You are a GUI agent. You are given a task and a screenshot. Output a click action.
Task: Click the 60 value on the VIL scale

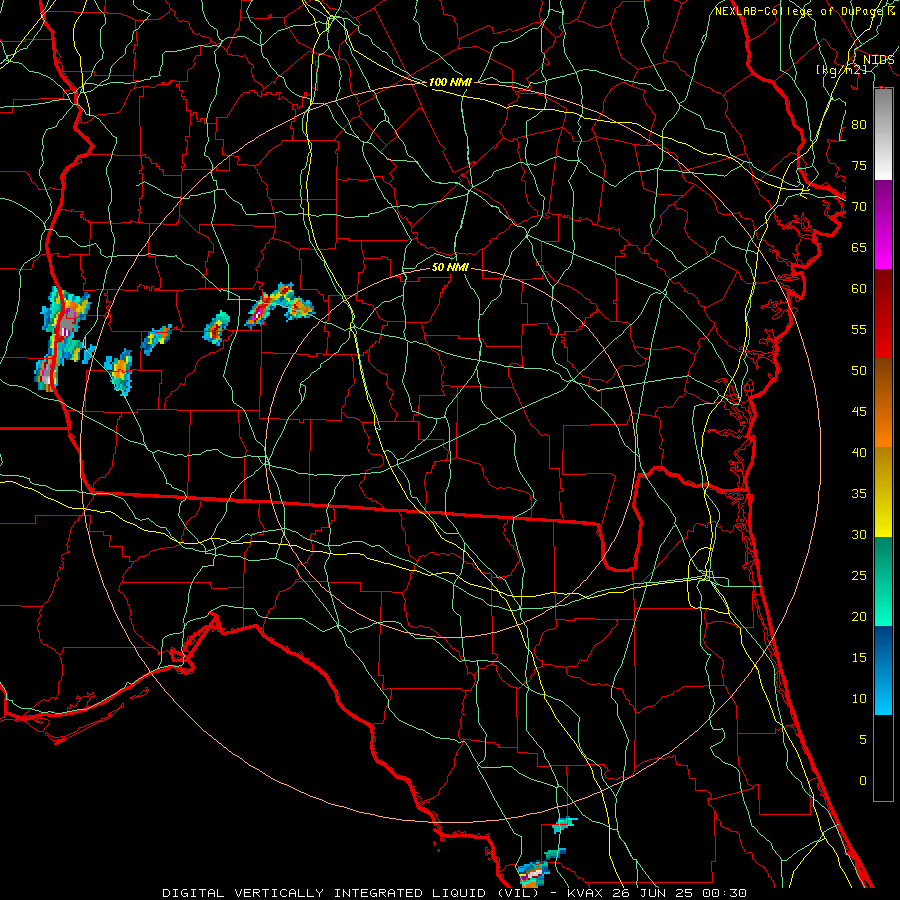click(x=859, y=288)
